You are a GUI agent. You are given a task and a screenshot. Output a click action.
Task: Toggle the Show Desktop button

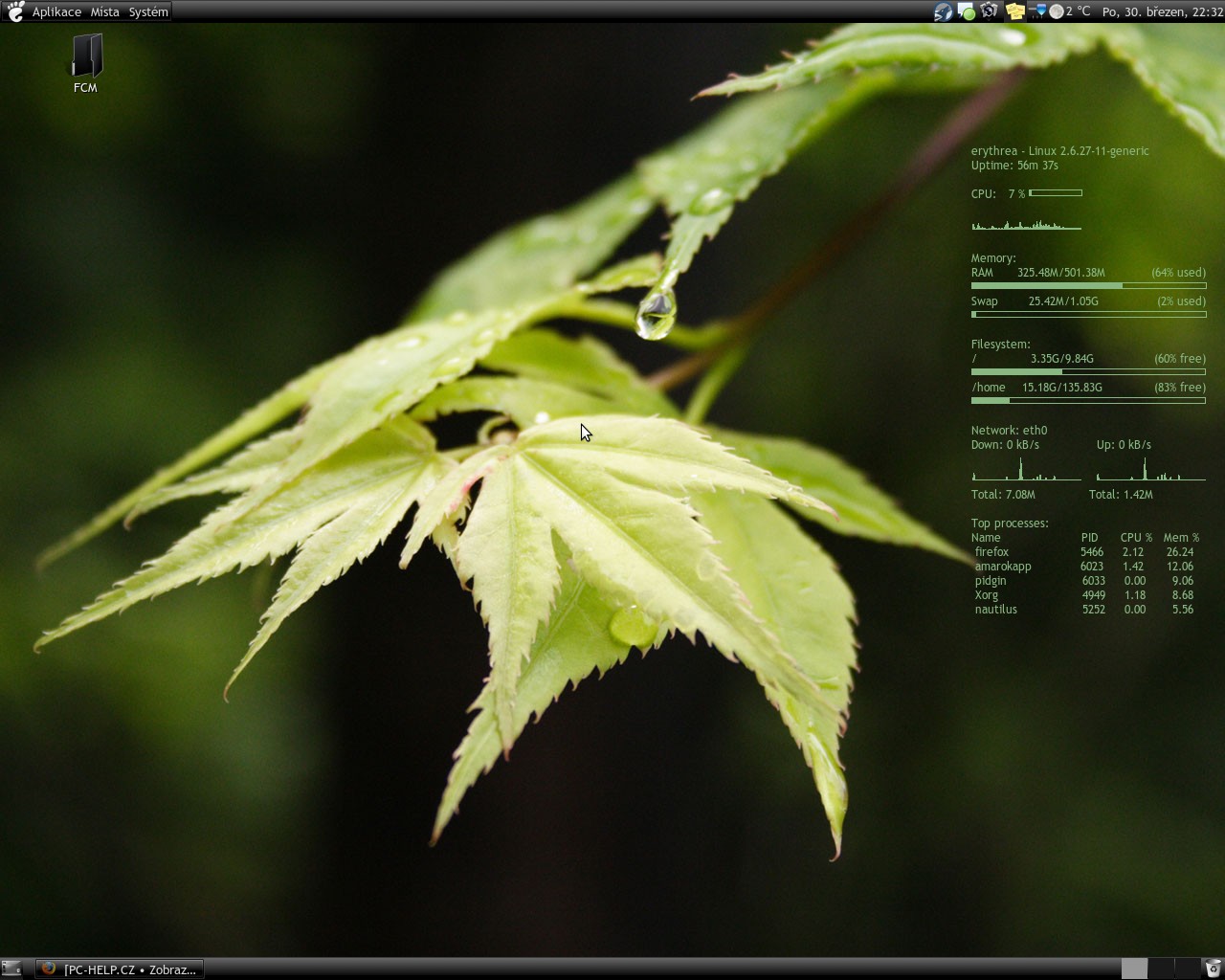(11, 969)
